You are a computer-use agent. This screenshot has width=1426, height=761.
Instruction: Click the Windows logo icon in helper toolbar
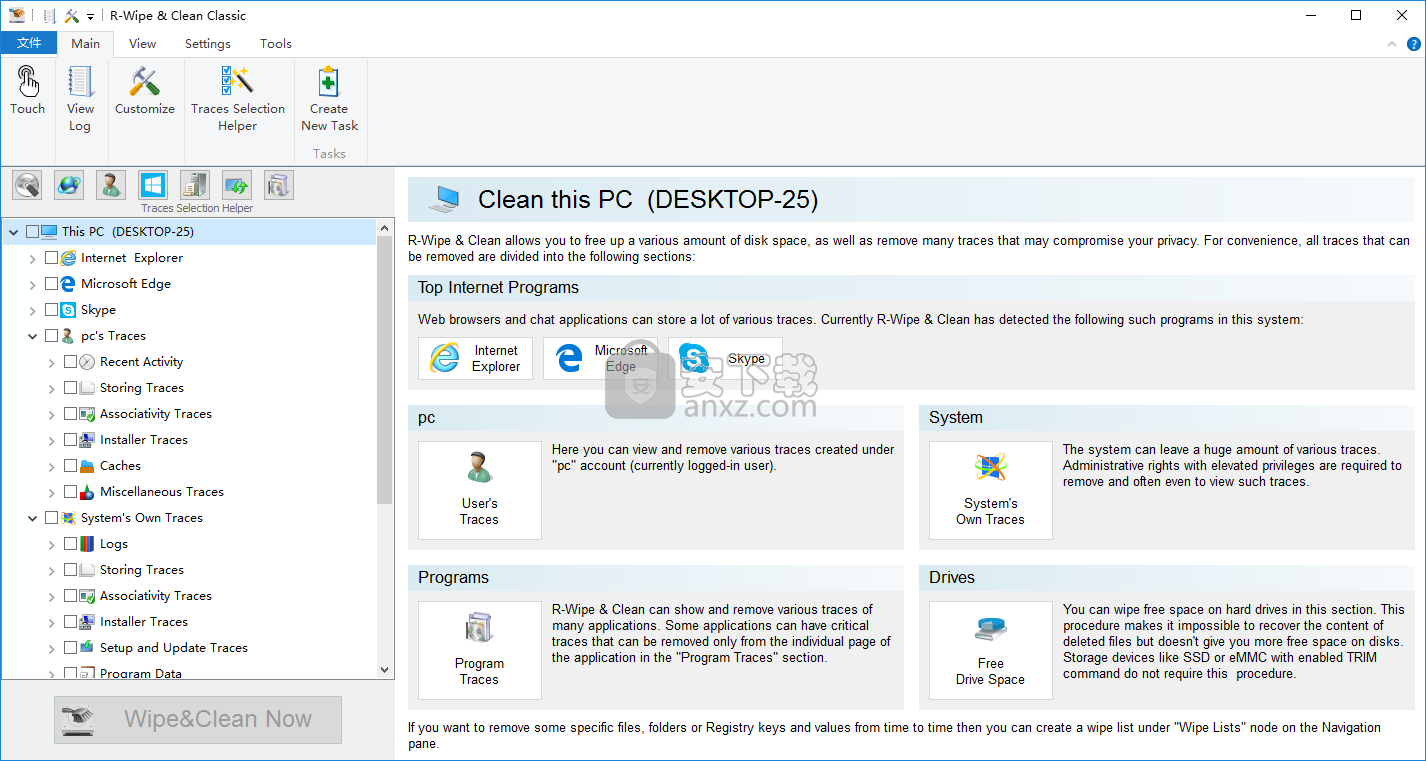tap(153, 185)
